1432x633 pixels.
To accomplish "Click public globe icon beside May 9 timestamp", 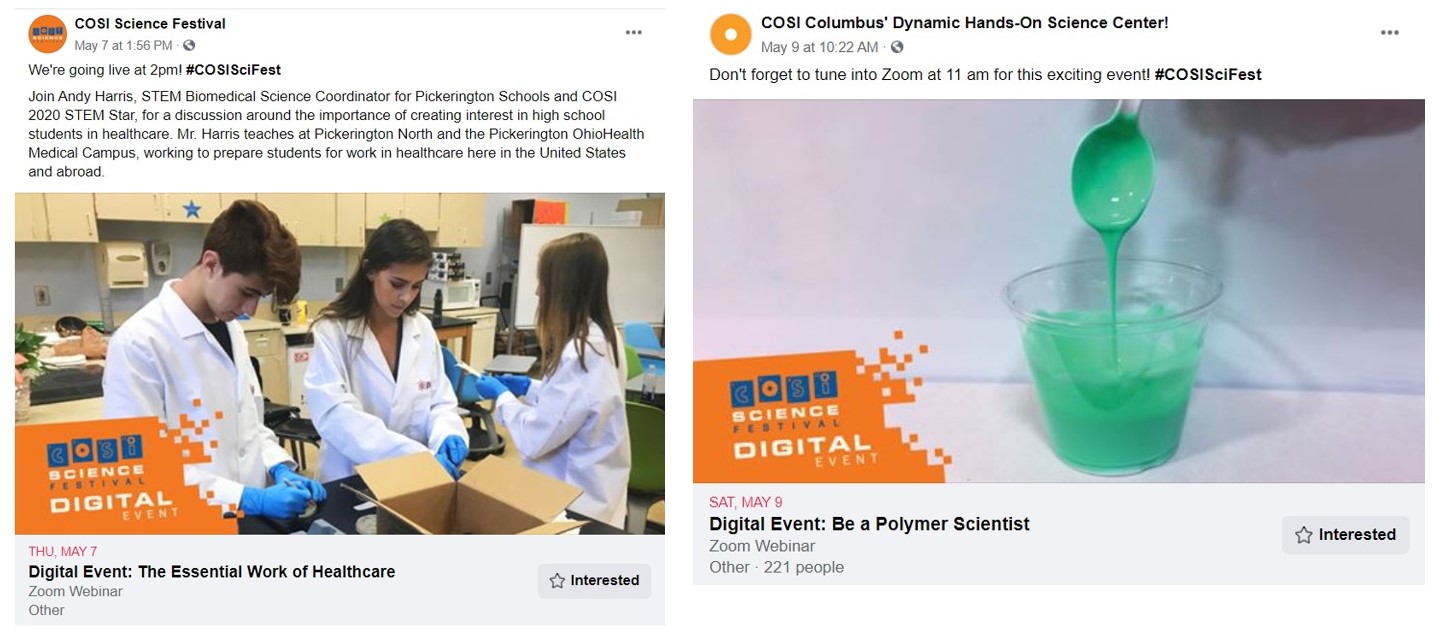I will (x=897, y=47).
